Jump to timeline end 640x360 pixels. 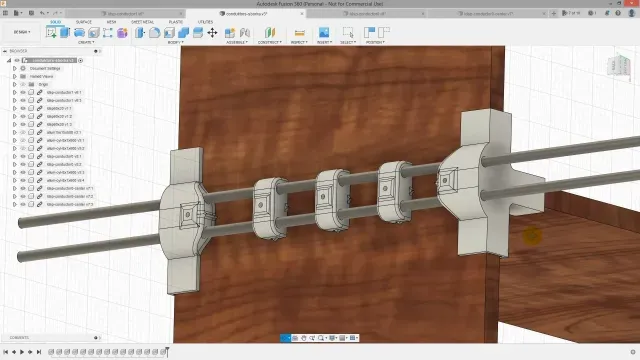click(x=39, y=352)
